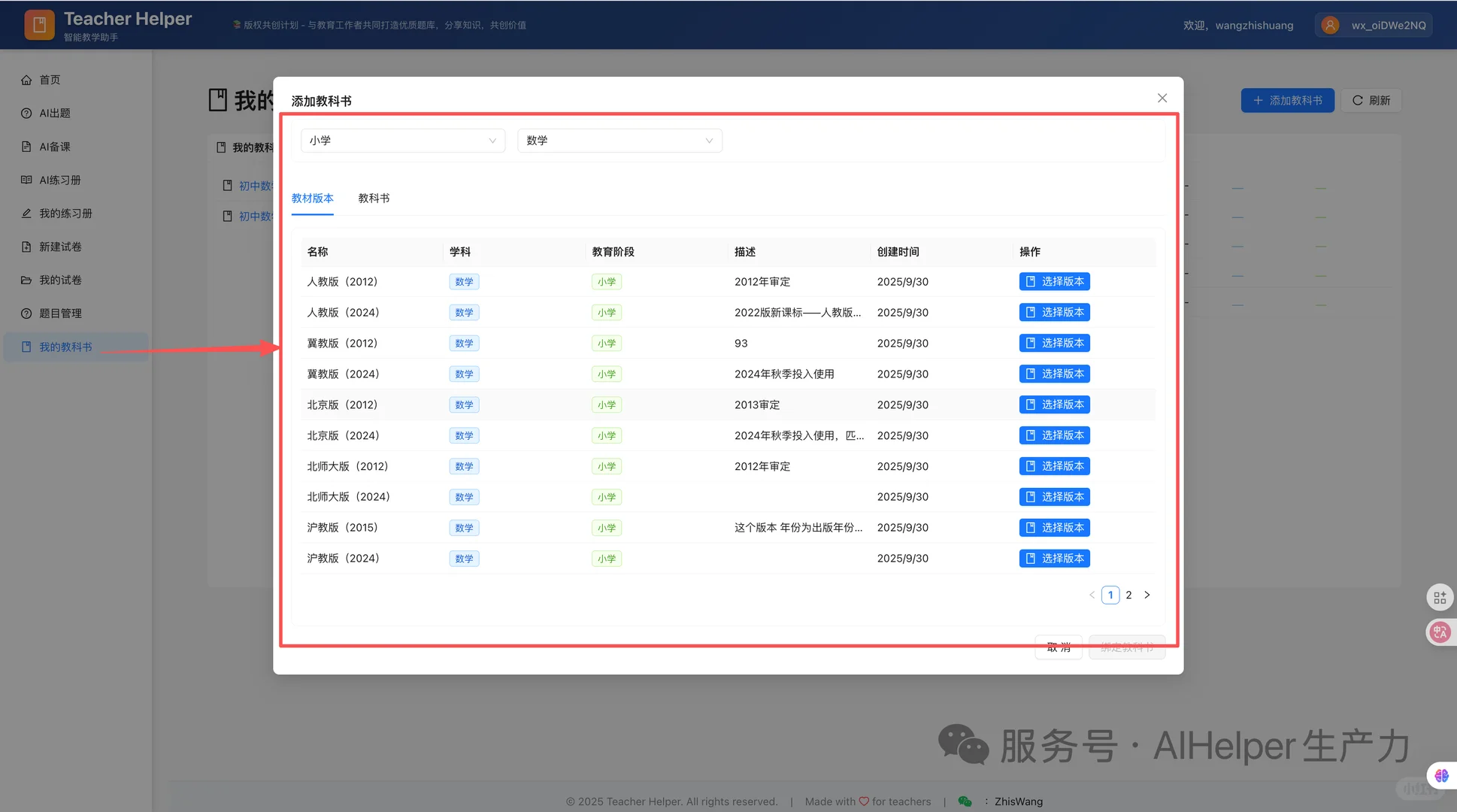1457x812 pixels.
Task: Go to page 2 of the textbook list
Action: point(1128,595)
